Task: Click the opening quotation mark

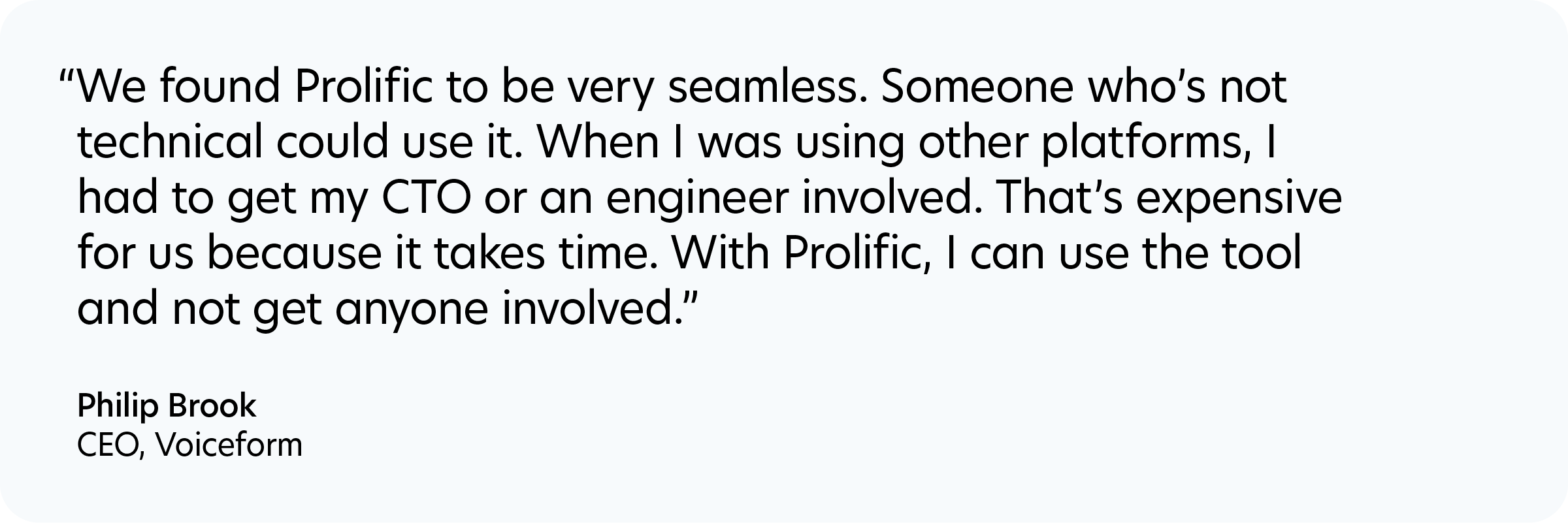Action: click(x=67, y=77)
